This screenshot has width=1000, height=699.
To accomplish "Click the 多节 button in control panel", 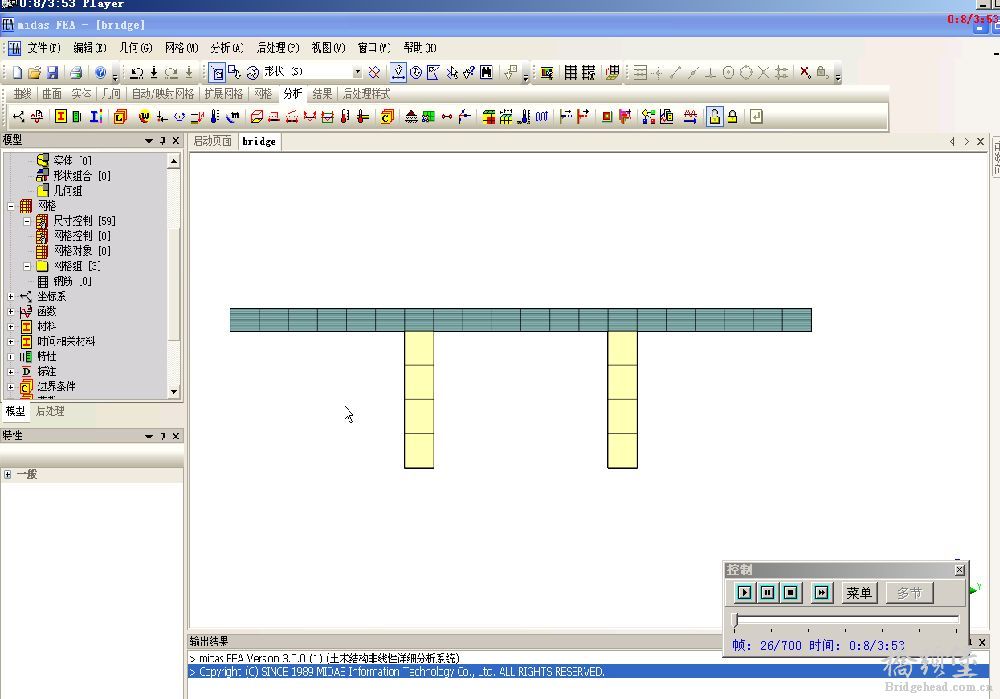I will click(x=909, y=592).
